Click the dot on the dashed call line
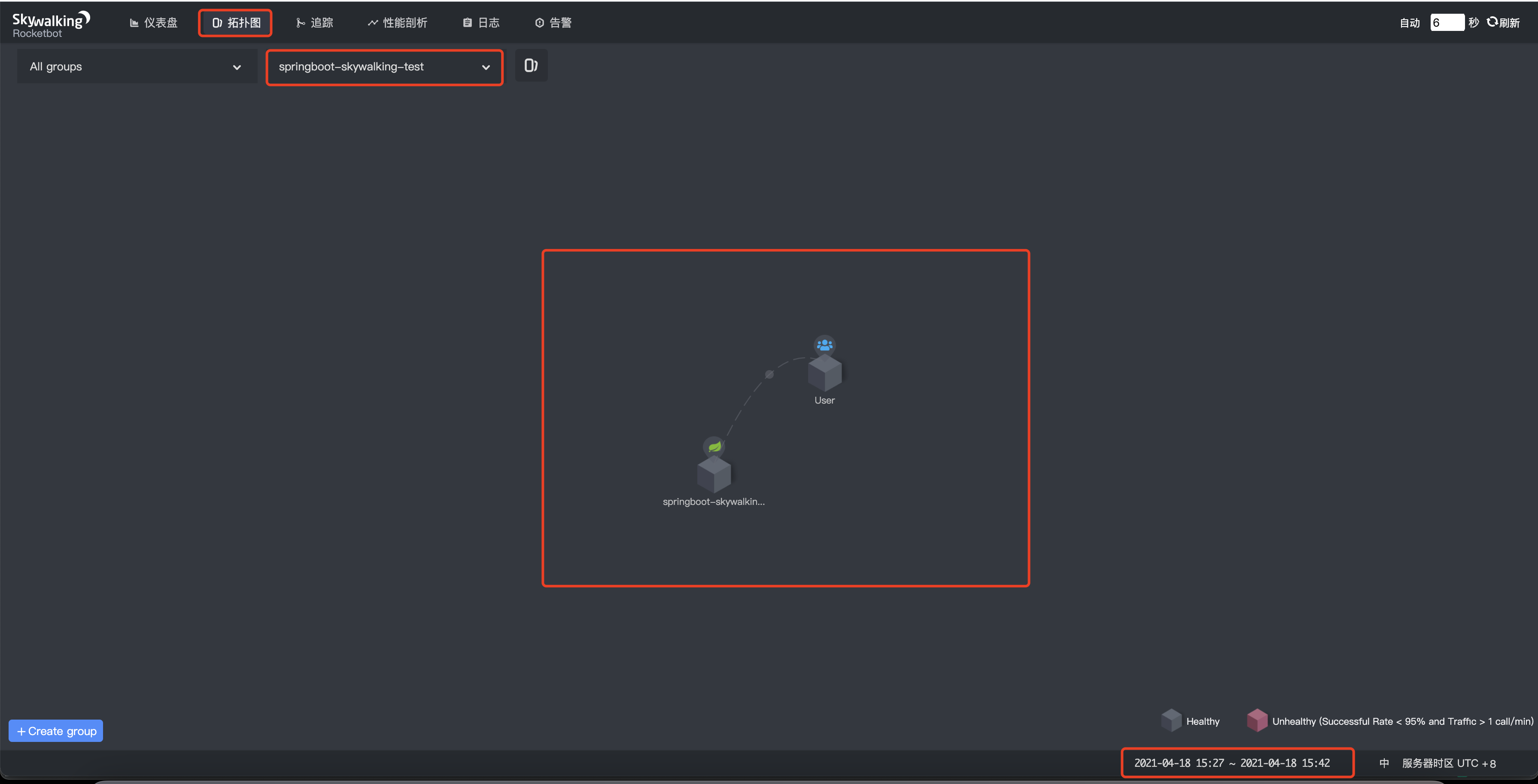This screenshot has height=784, width=1538. pos(769,374)
